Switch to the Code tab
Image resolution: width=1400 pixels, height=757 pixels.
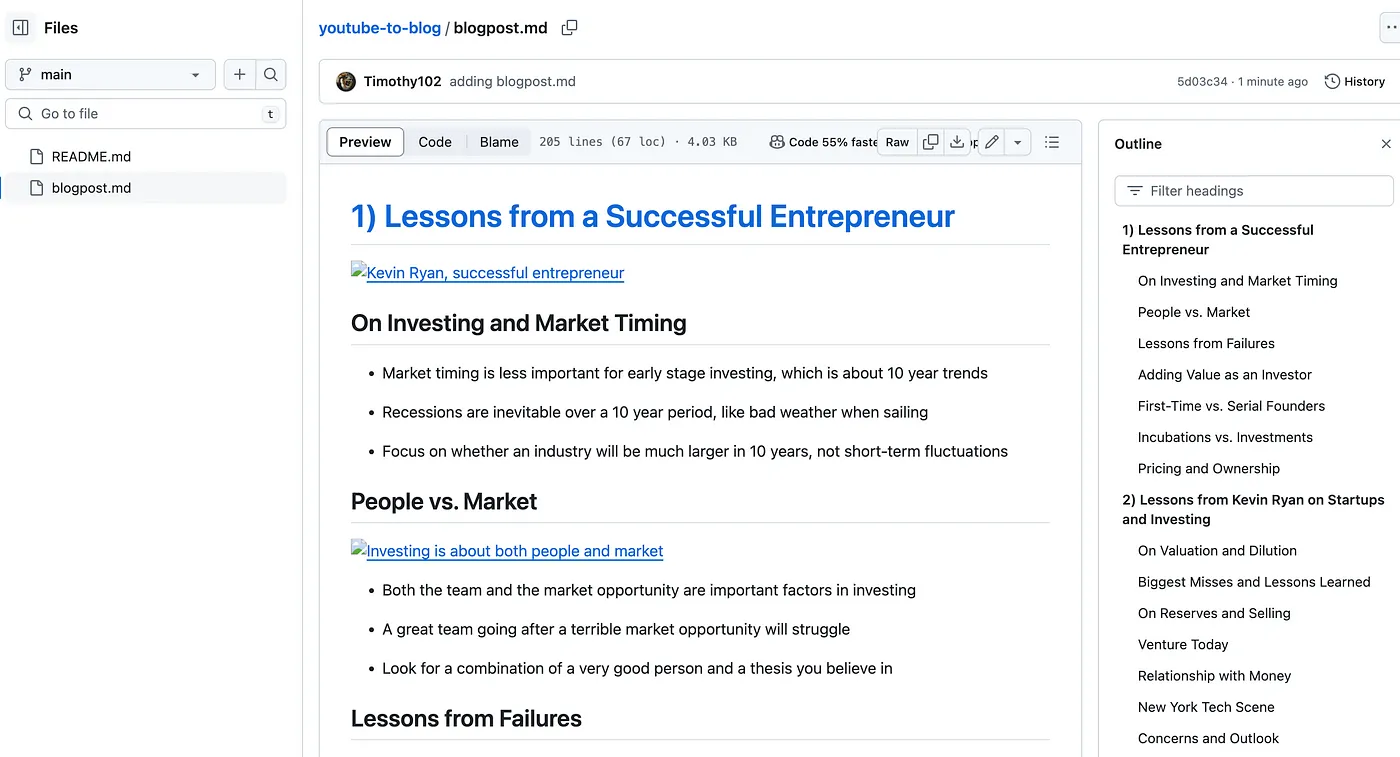[x=435, y=142]
